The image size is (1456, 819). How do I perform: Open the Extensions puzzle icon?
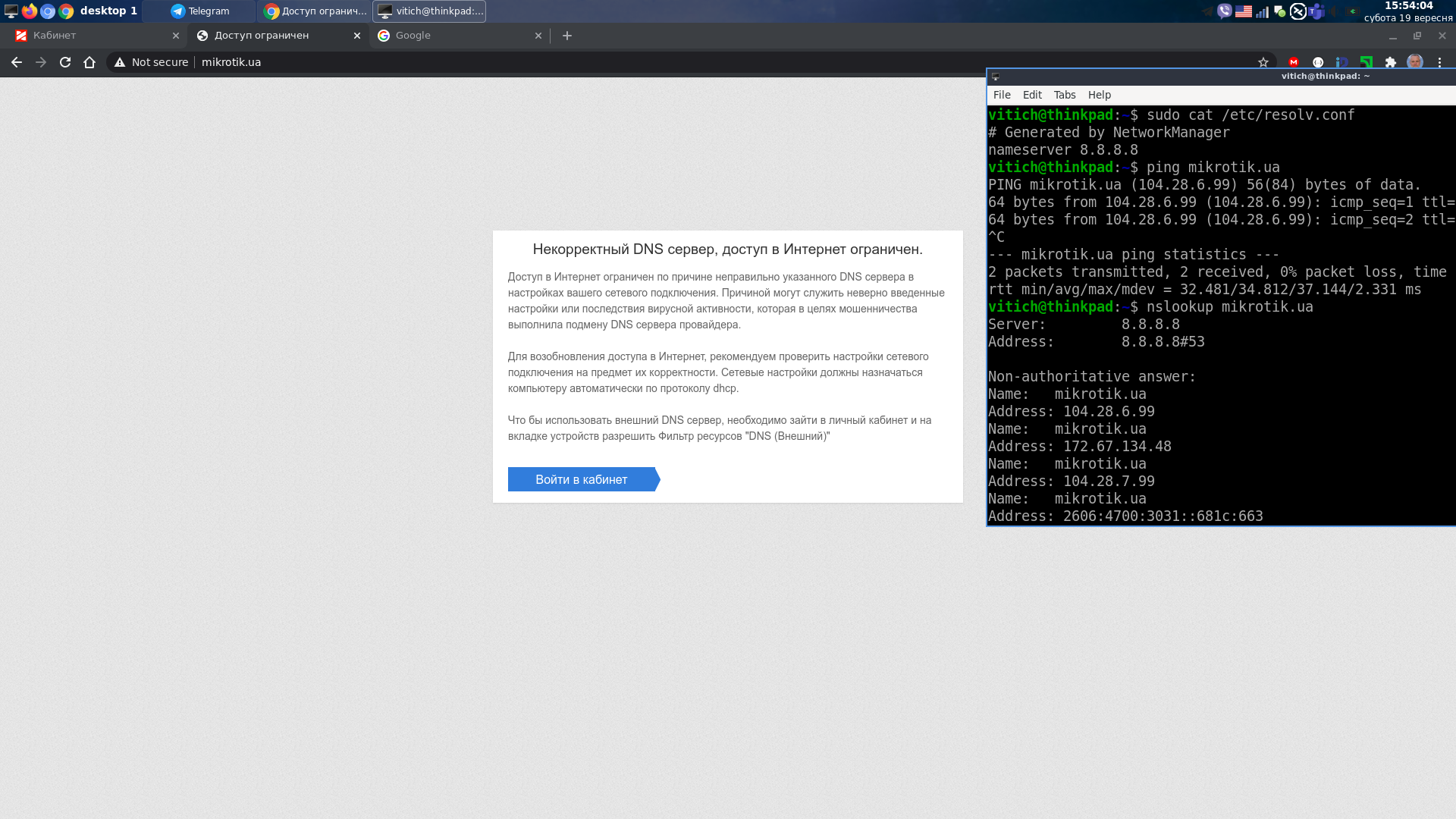[x=1391, y=62]
